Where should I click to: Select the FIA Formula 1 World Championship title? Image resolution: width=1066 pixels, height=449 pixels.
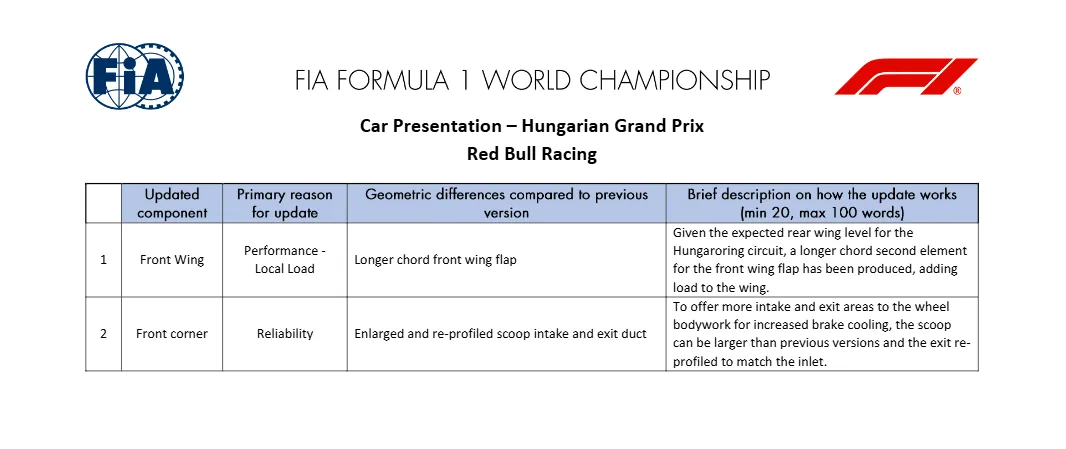532,80
